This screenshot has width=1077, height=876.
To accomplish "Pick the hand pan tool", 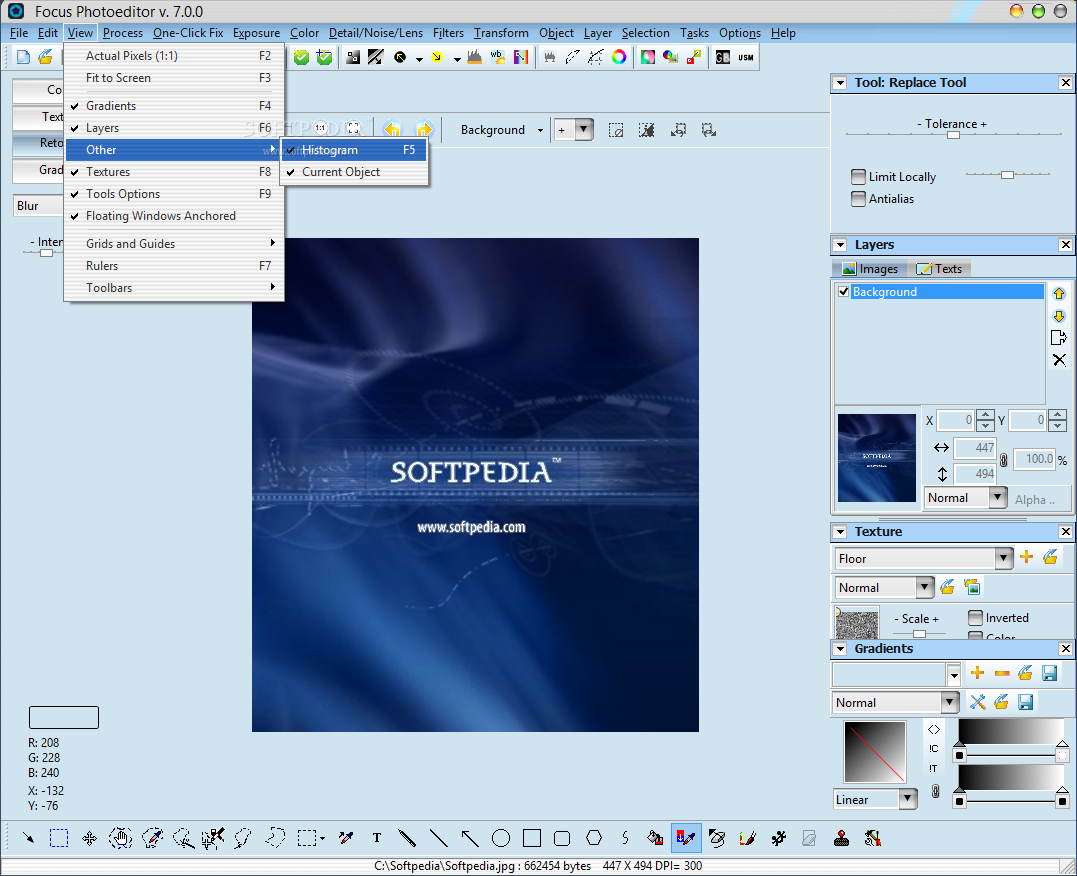I will pos(121,838).
